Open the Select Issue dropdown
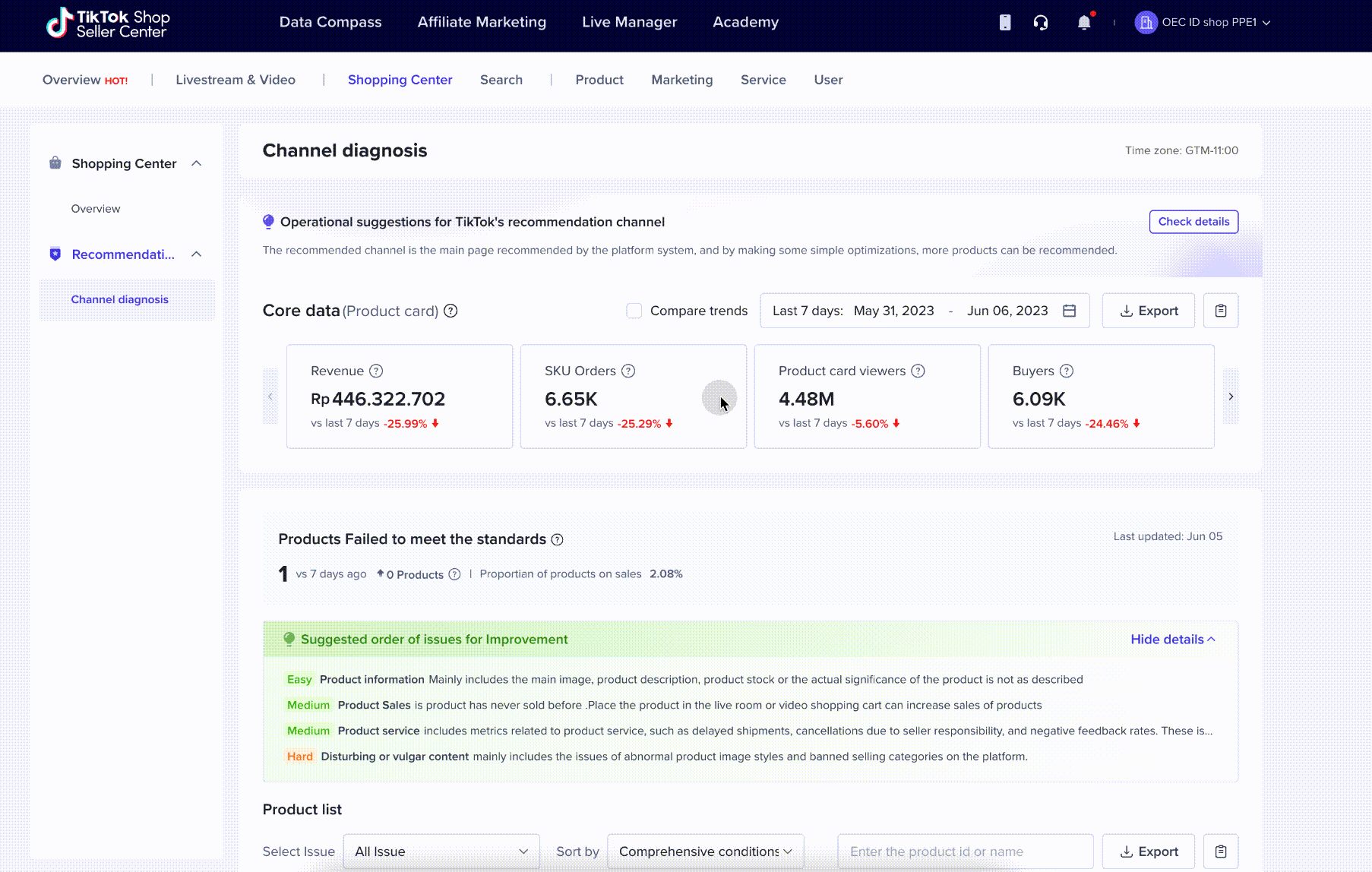This screenshot has width=1372, height=872. [x=441, y=851]
